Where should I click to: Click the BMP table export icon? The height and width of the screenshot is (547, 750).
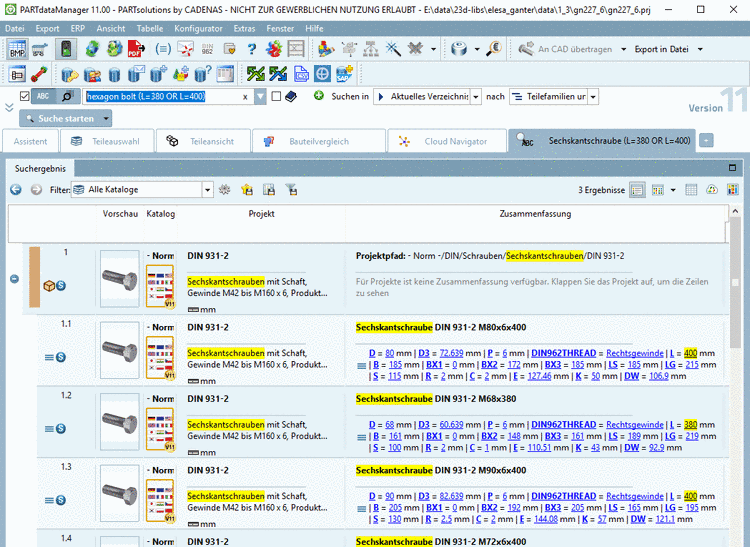[x=17, y=49]
